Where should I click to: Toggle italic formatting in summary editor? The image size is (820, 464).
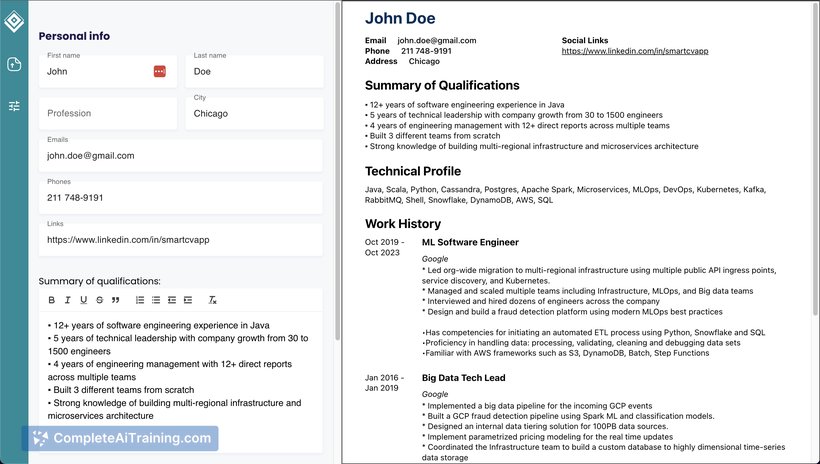pos(67,300)
